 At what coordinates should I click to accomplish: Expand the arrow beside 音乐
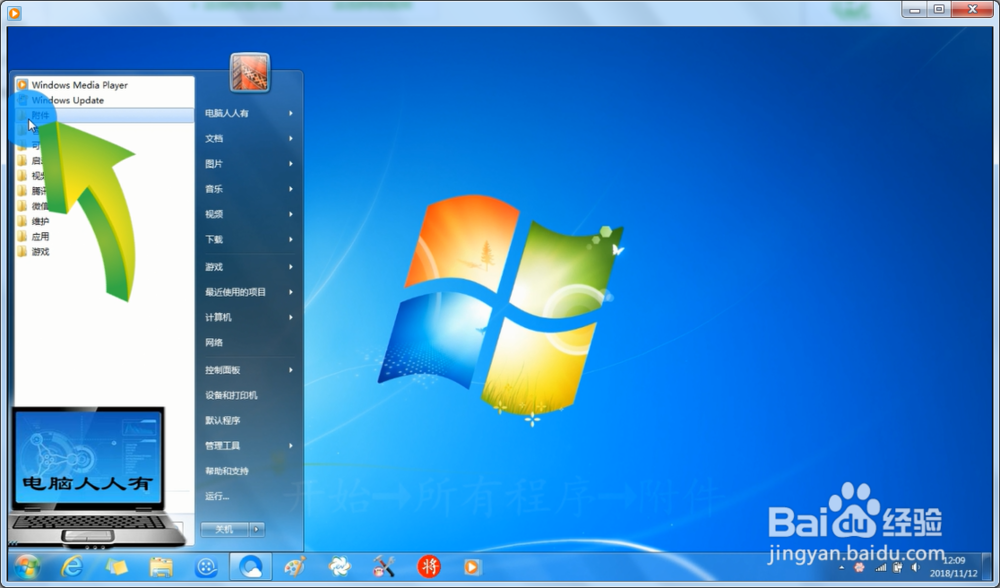coord(291,189)
